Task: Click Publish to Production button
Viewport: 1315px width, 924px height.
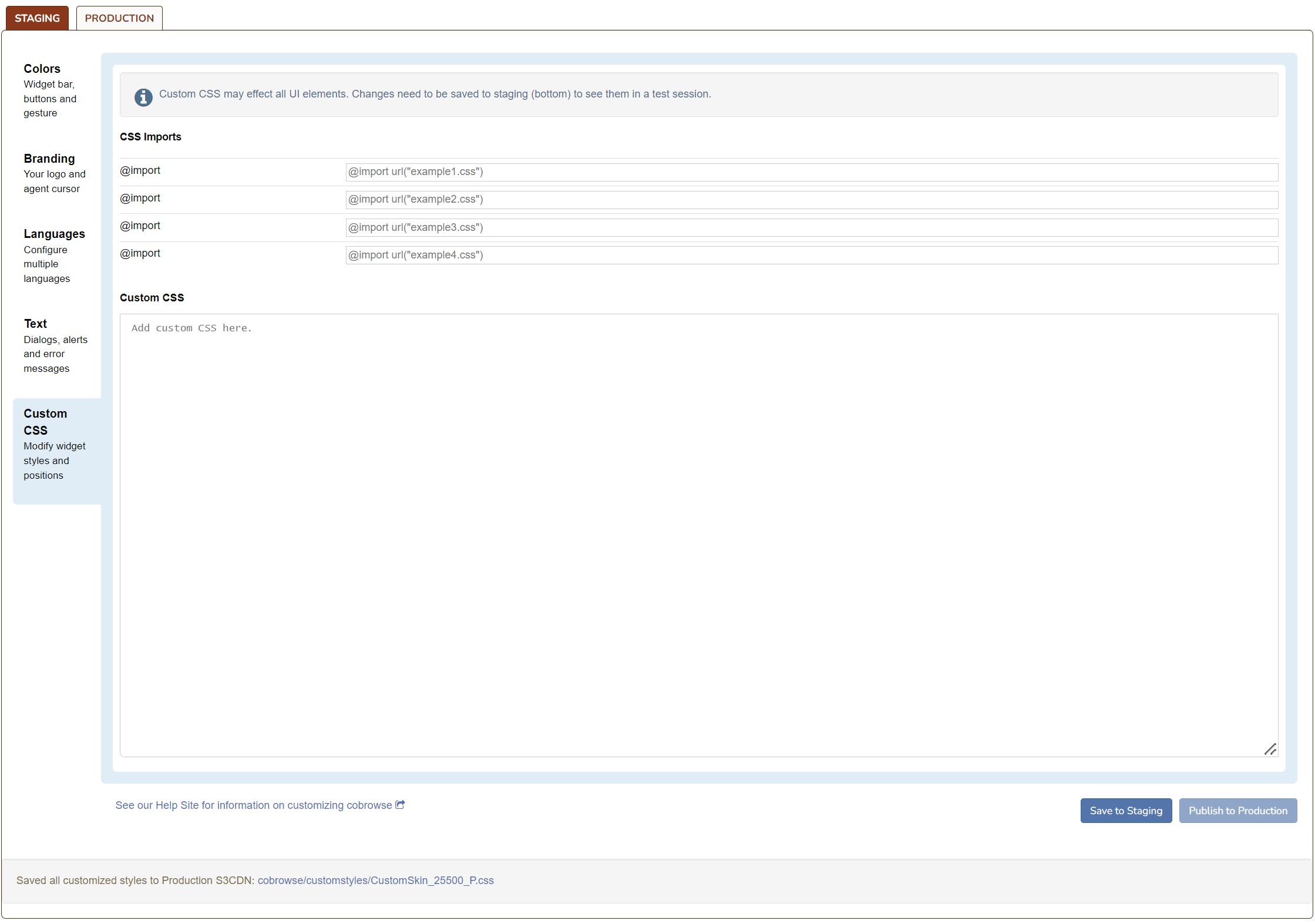Action: [x=1237, y=811]
